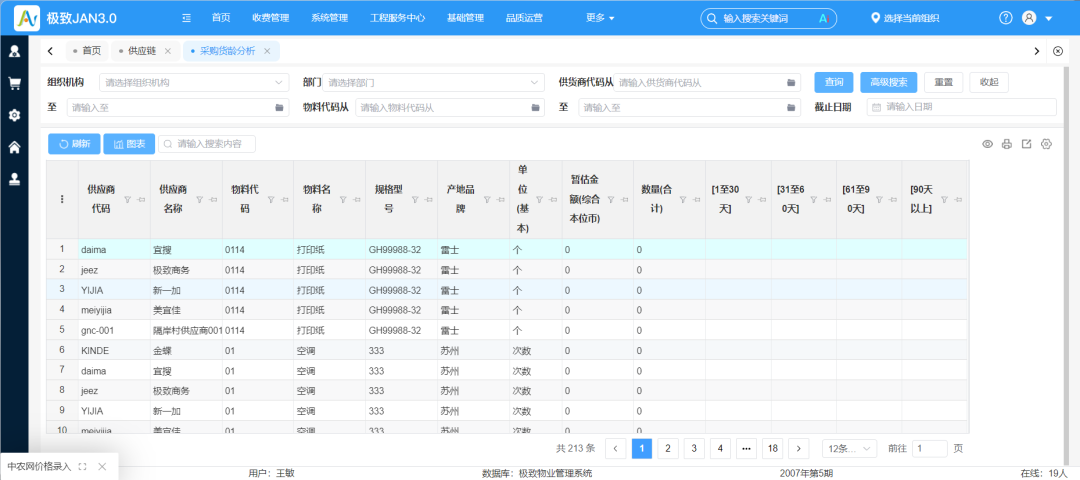The height and width of the screenshot is (480, 1080).
Task: Close the 采购货龄分析 tab
Action: 267,51
